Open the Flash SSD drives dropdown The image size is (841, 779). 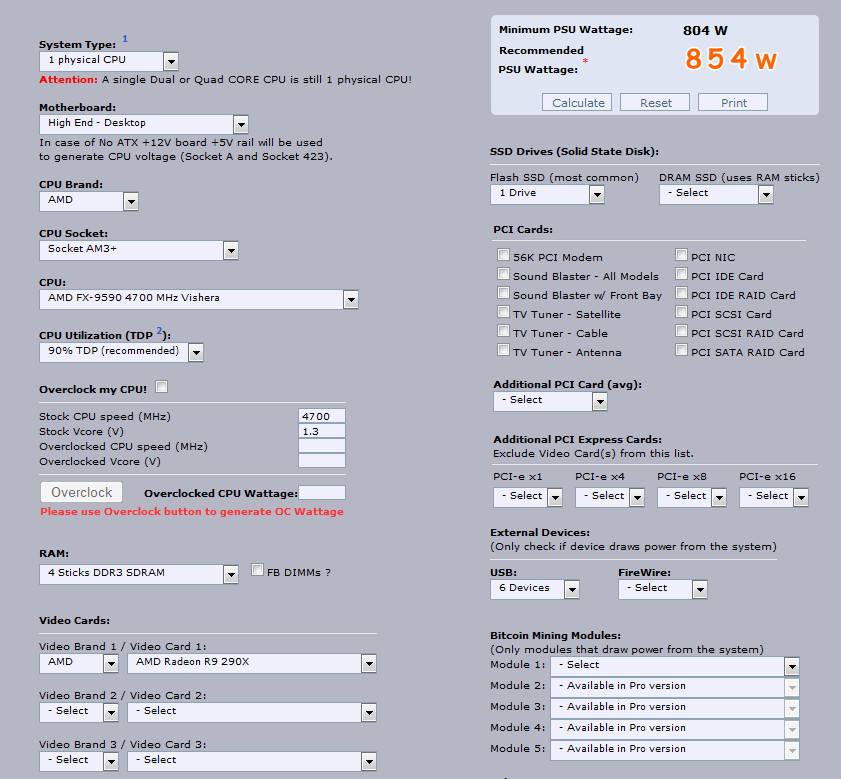(x=547, y=194)
